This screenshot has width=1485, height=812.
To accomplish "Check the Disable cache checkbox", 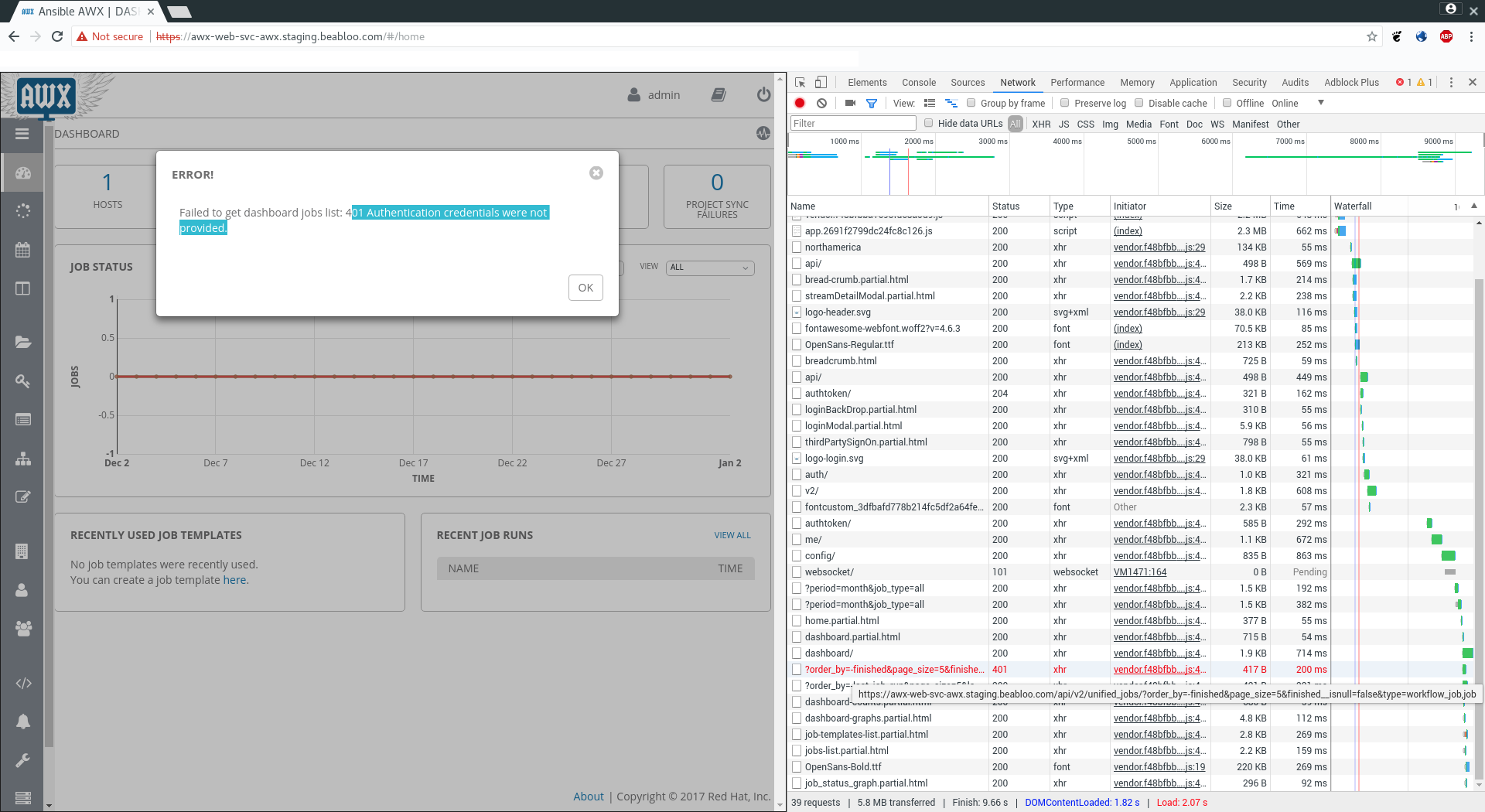I will (1139, 103).
